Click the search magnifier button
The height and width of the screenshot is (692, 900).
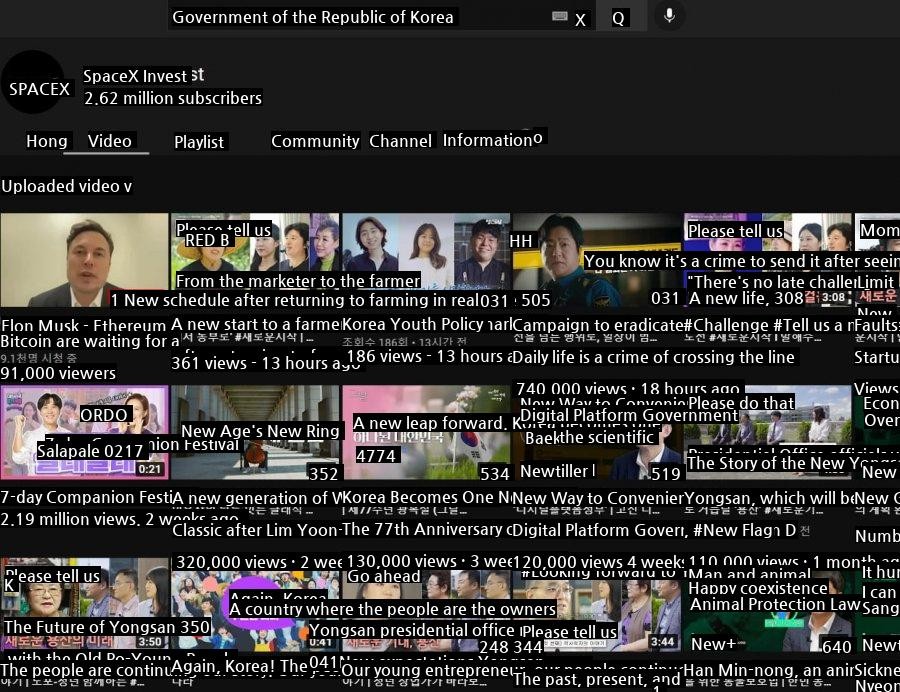[x=618, y=18]
